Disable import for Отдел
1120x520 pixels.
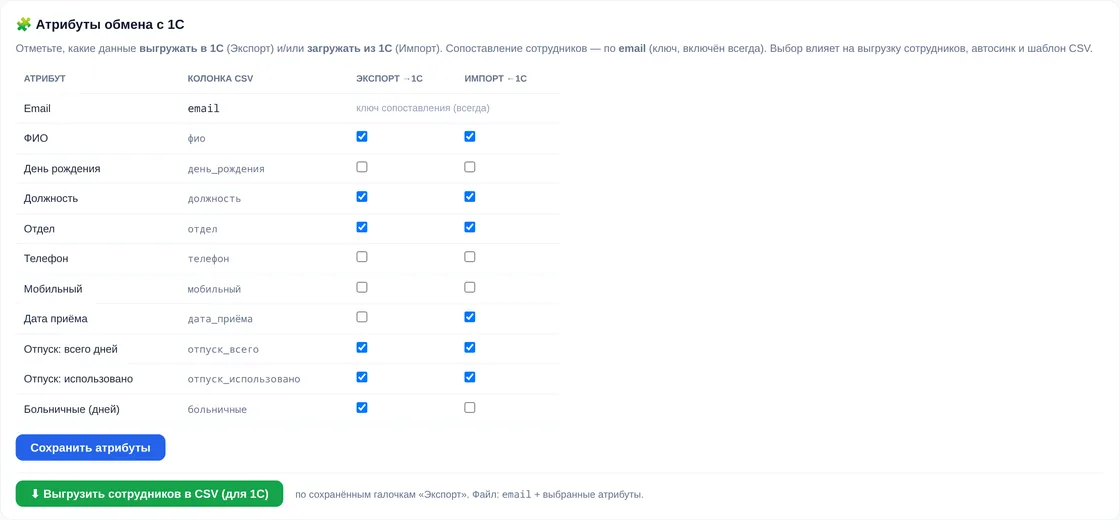tap(469, 227)
